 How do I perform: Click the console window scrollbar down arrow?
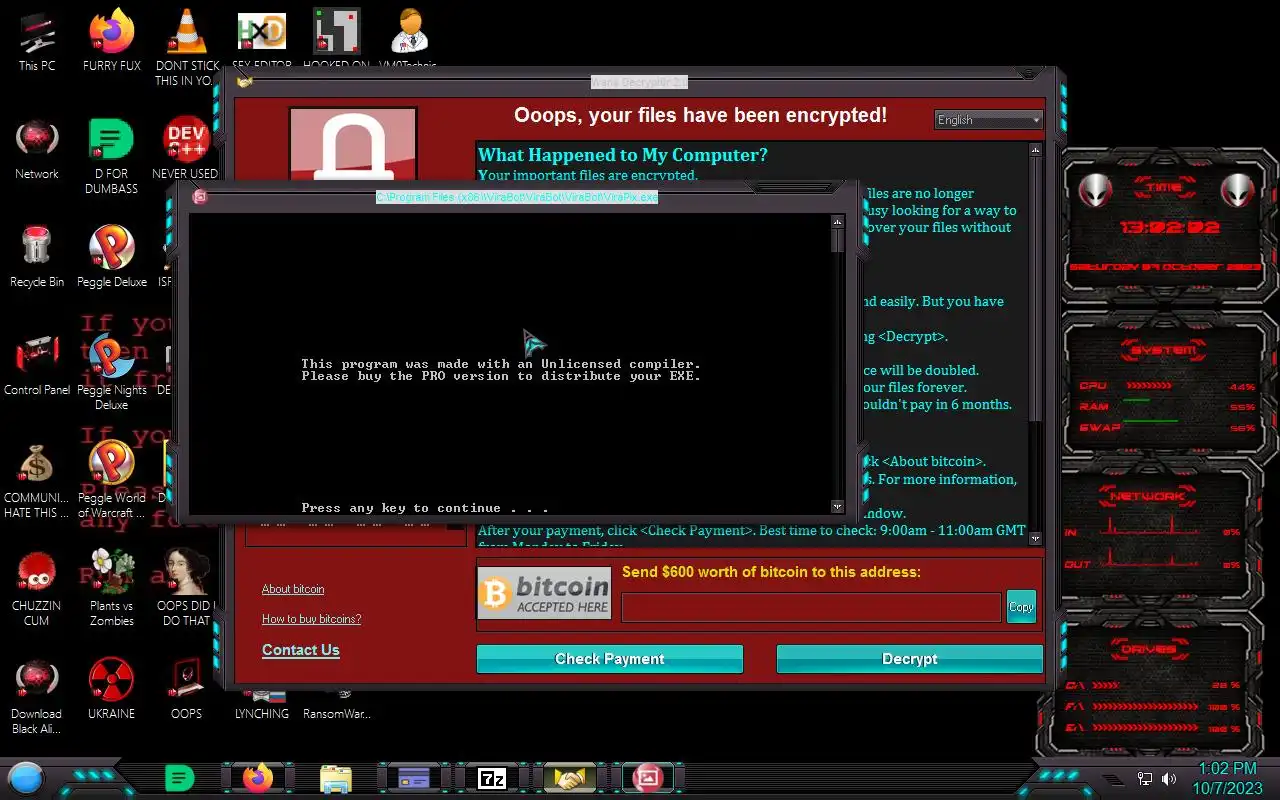[838, 507]
